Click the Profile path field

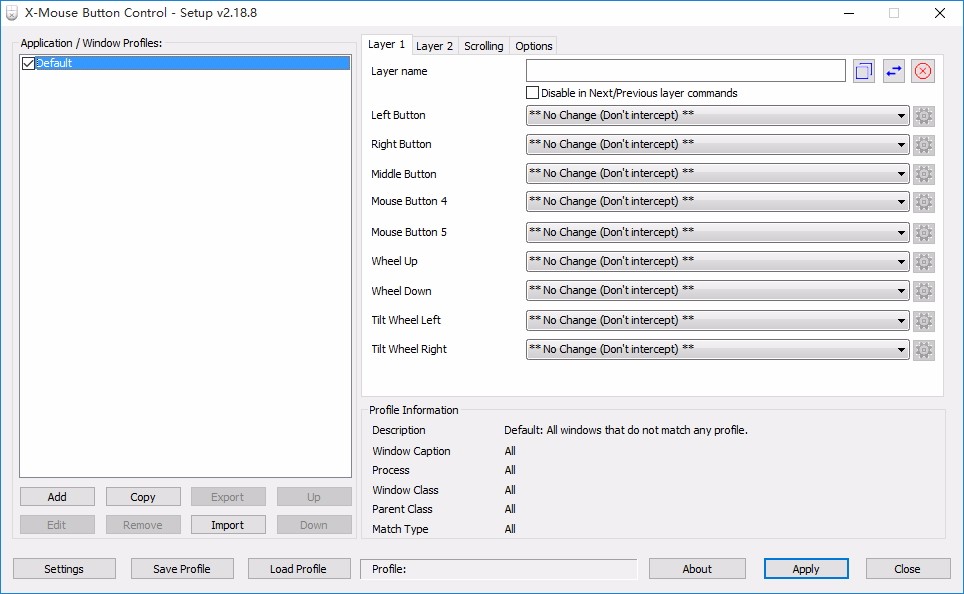[x=499, y=569]
